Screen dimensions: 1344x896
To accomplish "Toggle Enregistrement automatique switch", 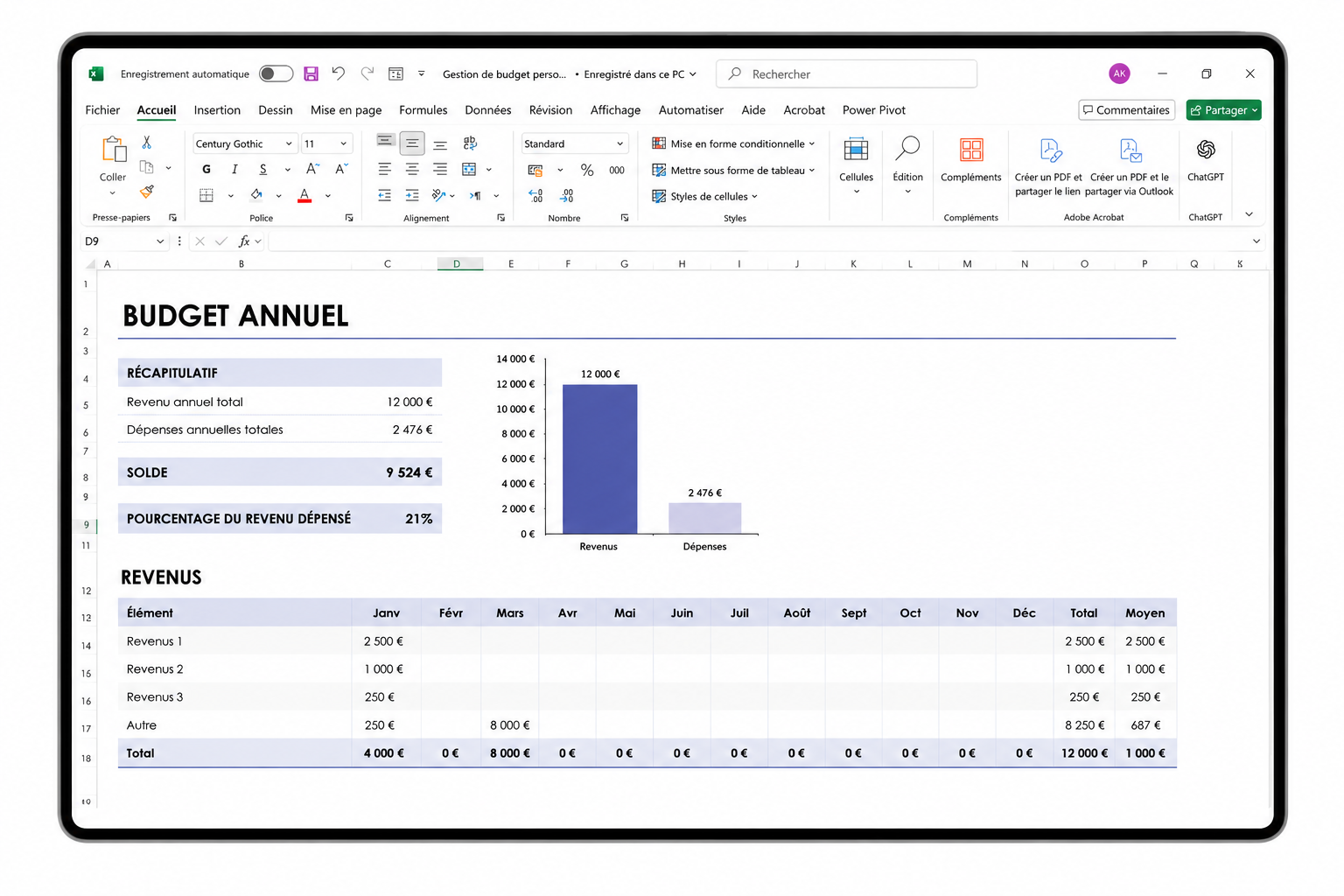I will click(276, 73).
